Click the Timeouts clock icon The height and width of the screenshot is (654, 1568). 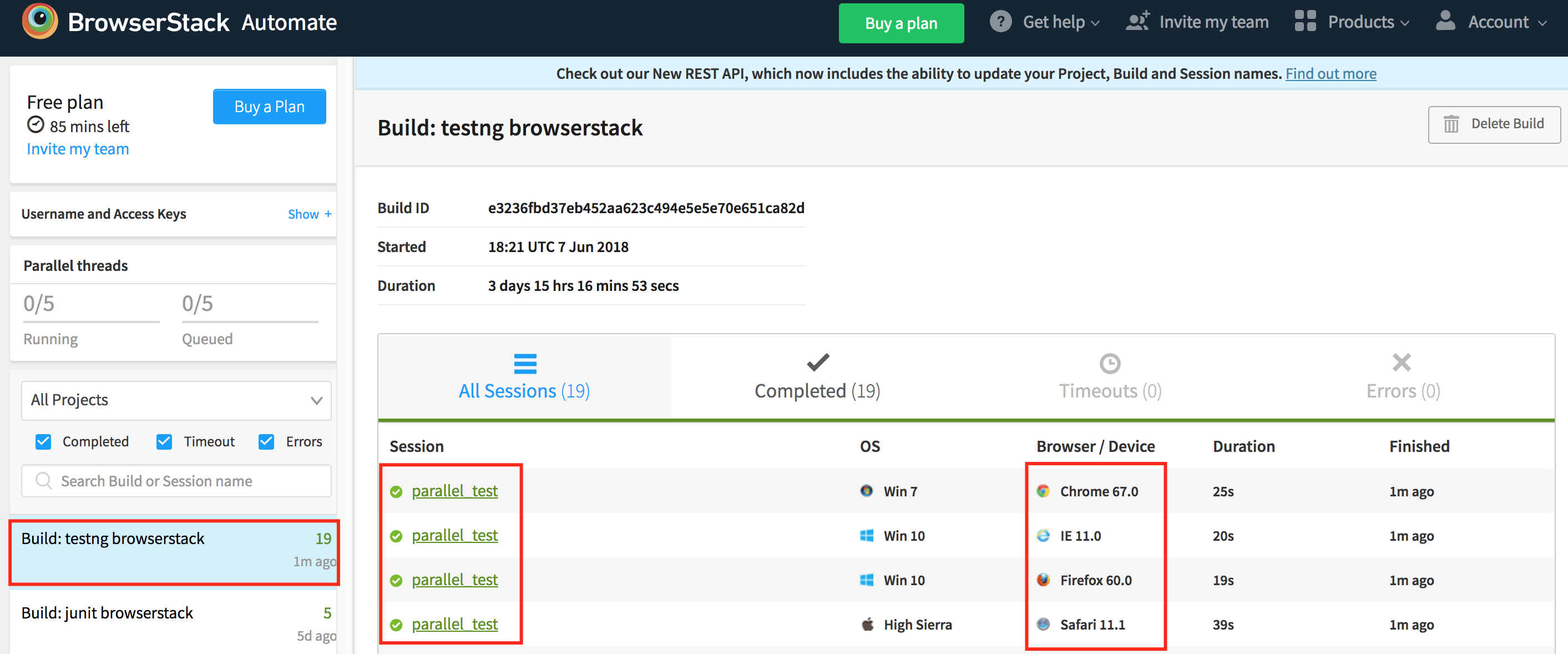1110,364
